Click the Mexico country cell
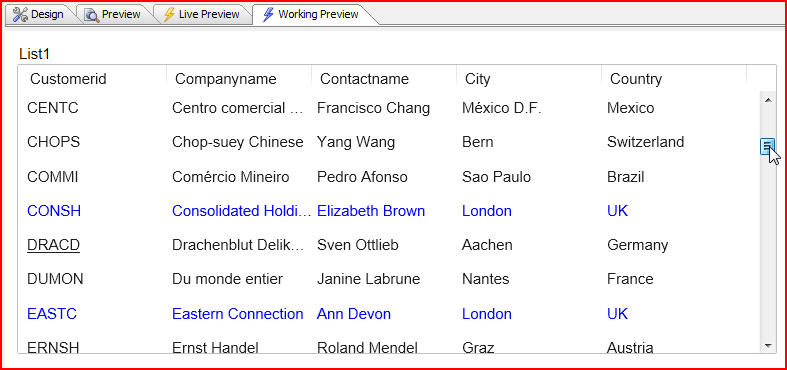The image size is (787, 370). (x=630, y=108)
